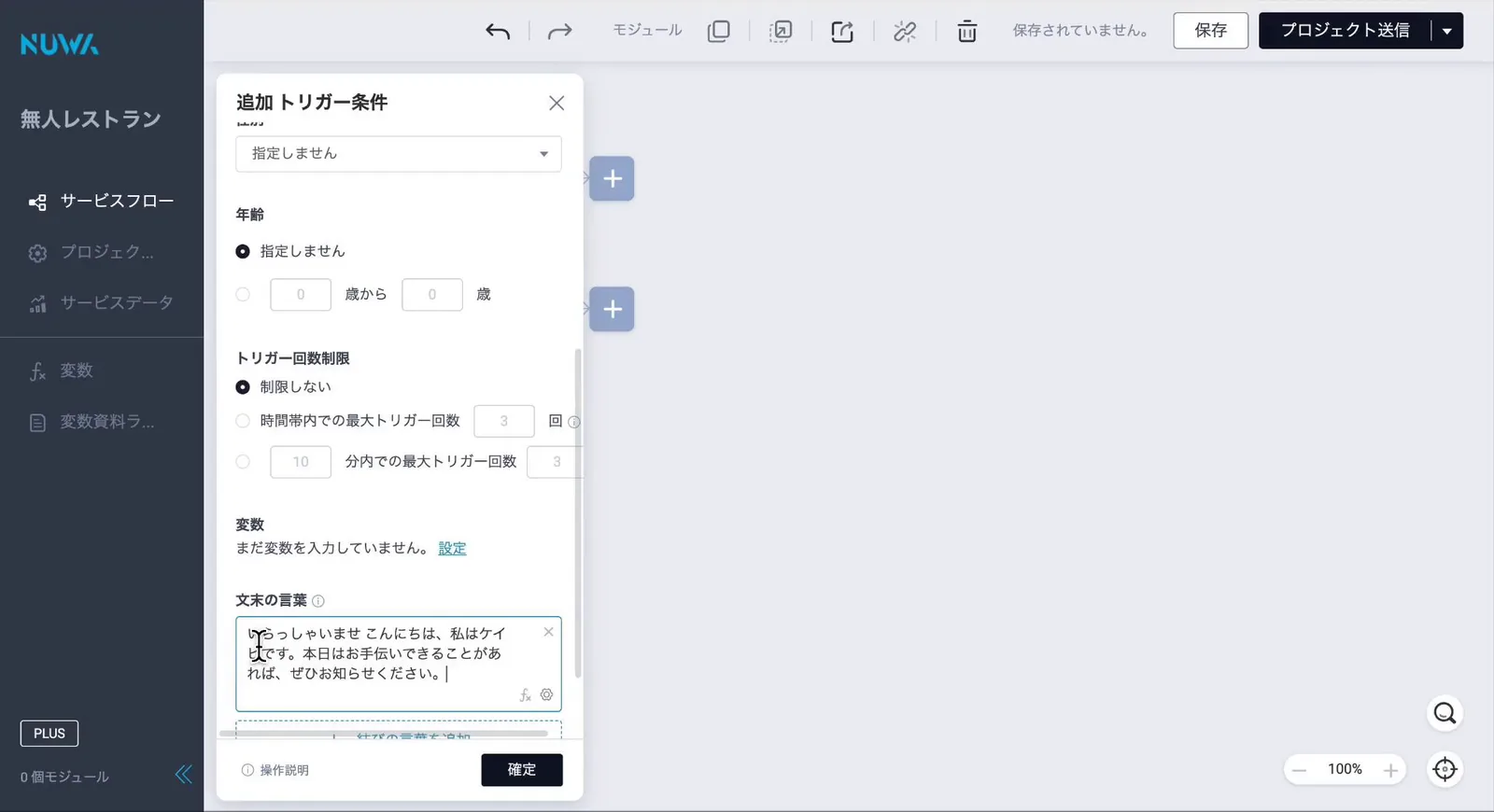Click the unlink connection icon

coord(904,32)
